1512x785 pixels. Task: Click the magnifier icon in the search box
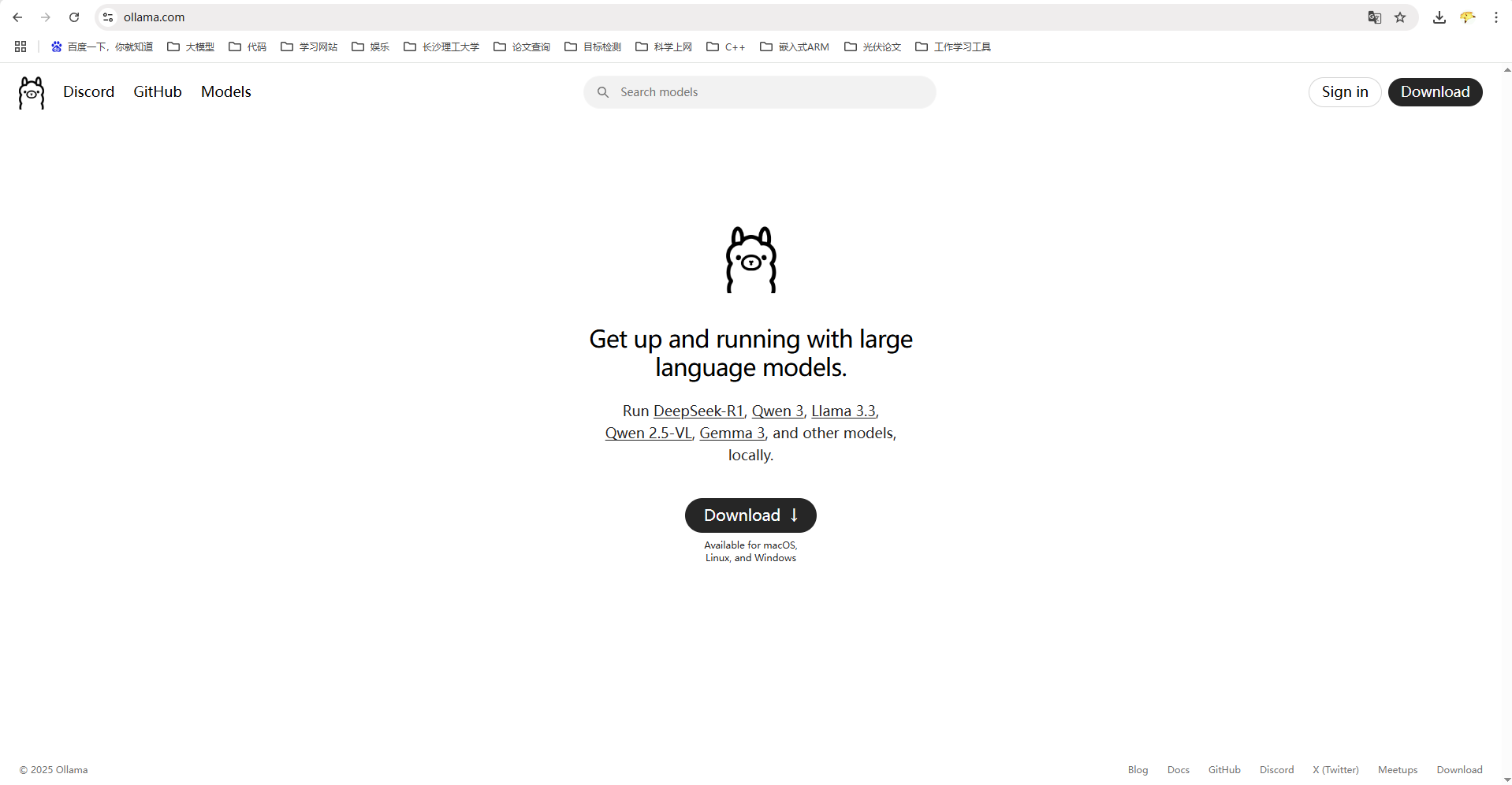pos(603,92)
